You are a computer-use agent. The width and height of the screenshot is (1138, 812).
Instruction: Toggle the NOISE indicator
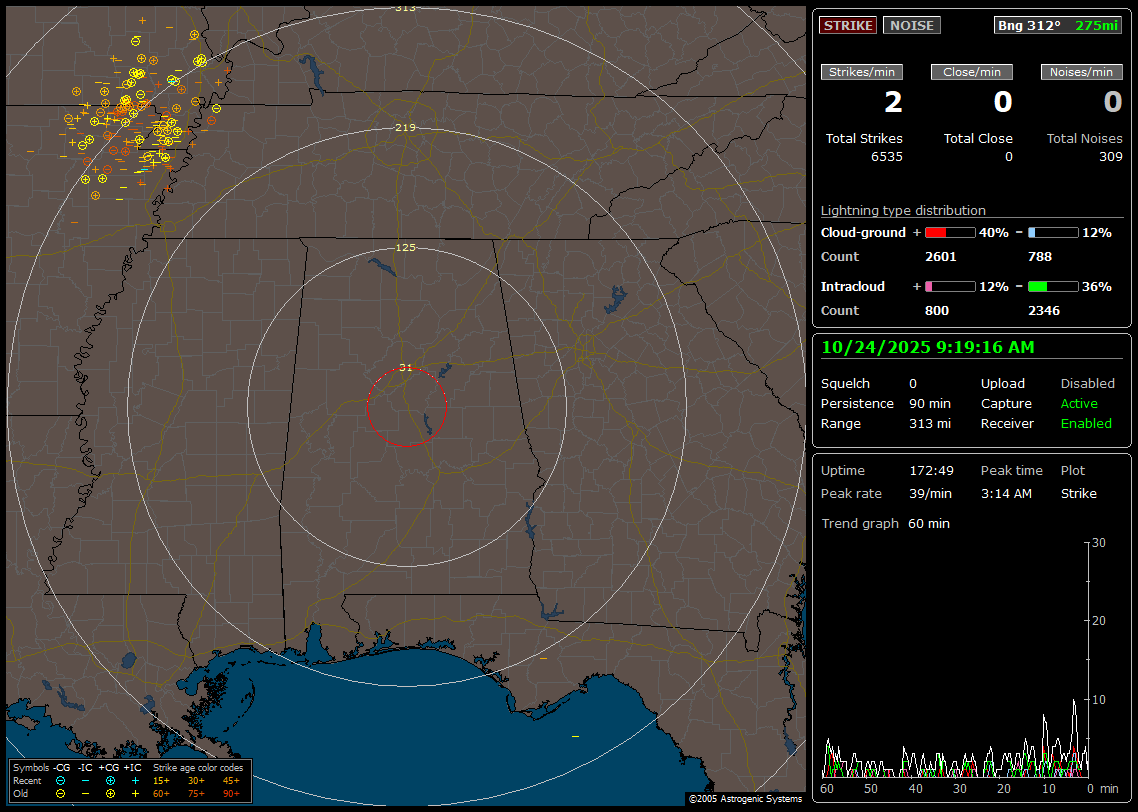point(911,25)
